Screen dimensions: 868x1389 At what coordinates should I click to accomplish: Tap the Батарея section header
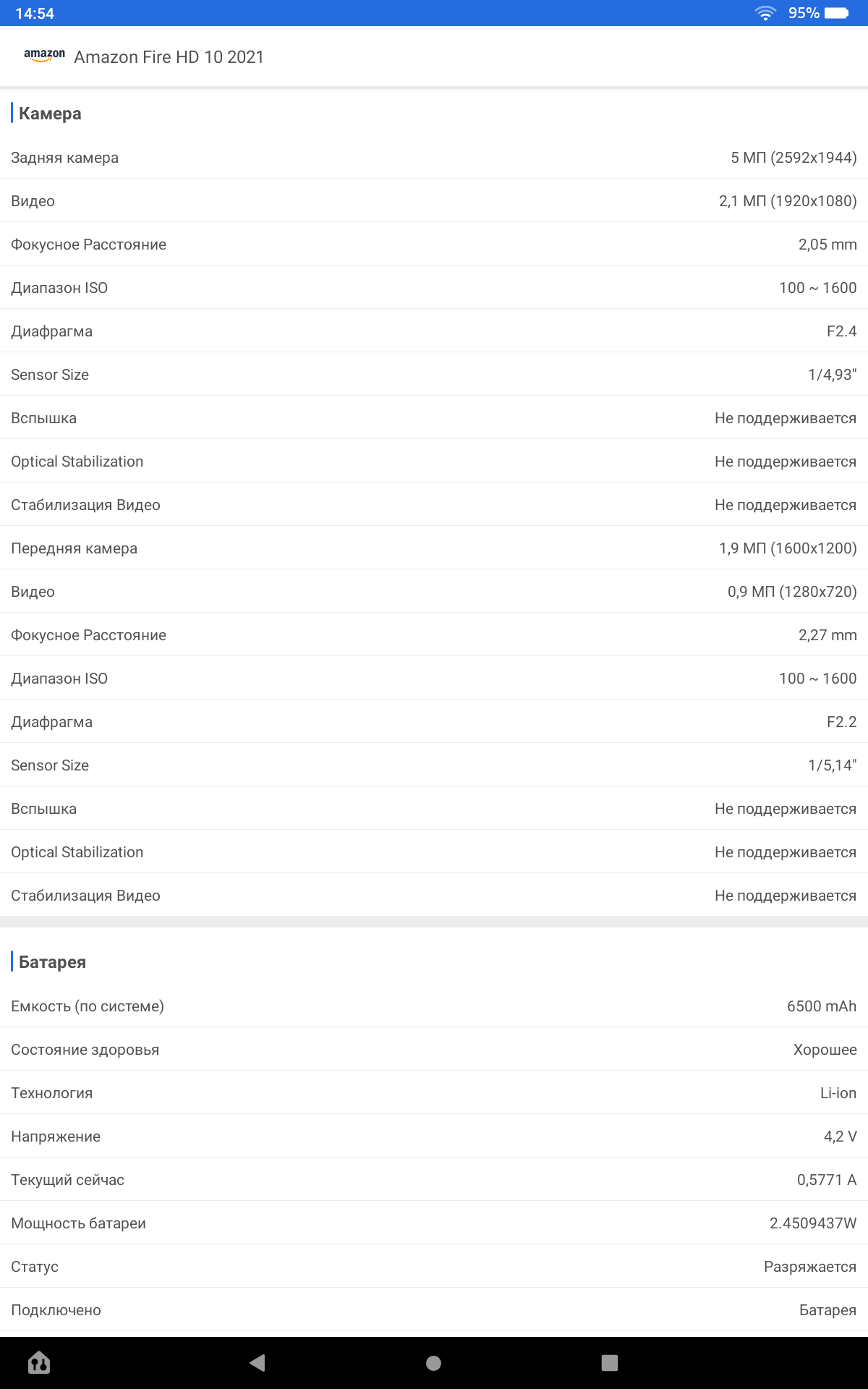52,962
